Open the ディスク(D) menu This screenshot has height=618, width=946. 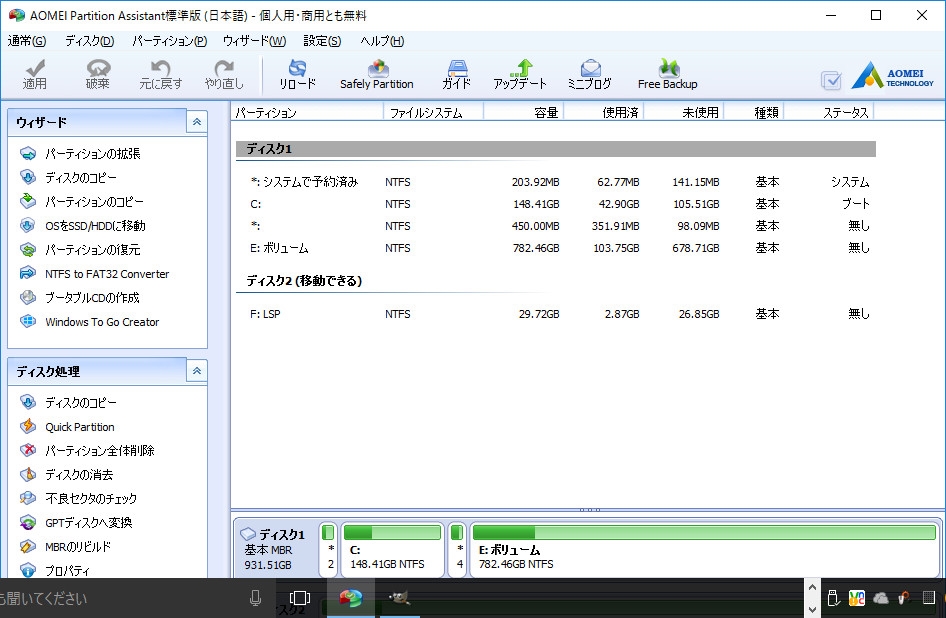click(89, 41)
